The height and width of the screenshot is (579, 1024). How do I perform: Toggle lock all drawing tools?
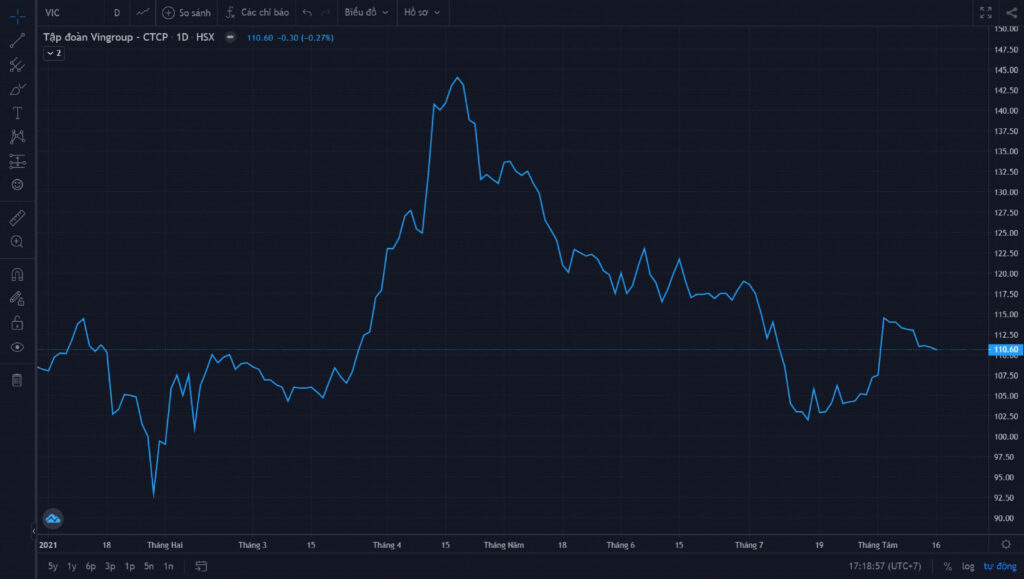click(x=18, y=322)
